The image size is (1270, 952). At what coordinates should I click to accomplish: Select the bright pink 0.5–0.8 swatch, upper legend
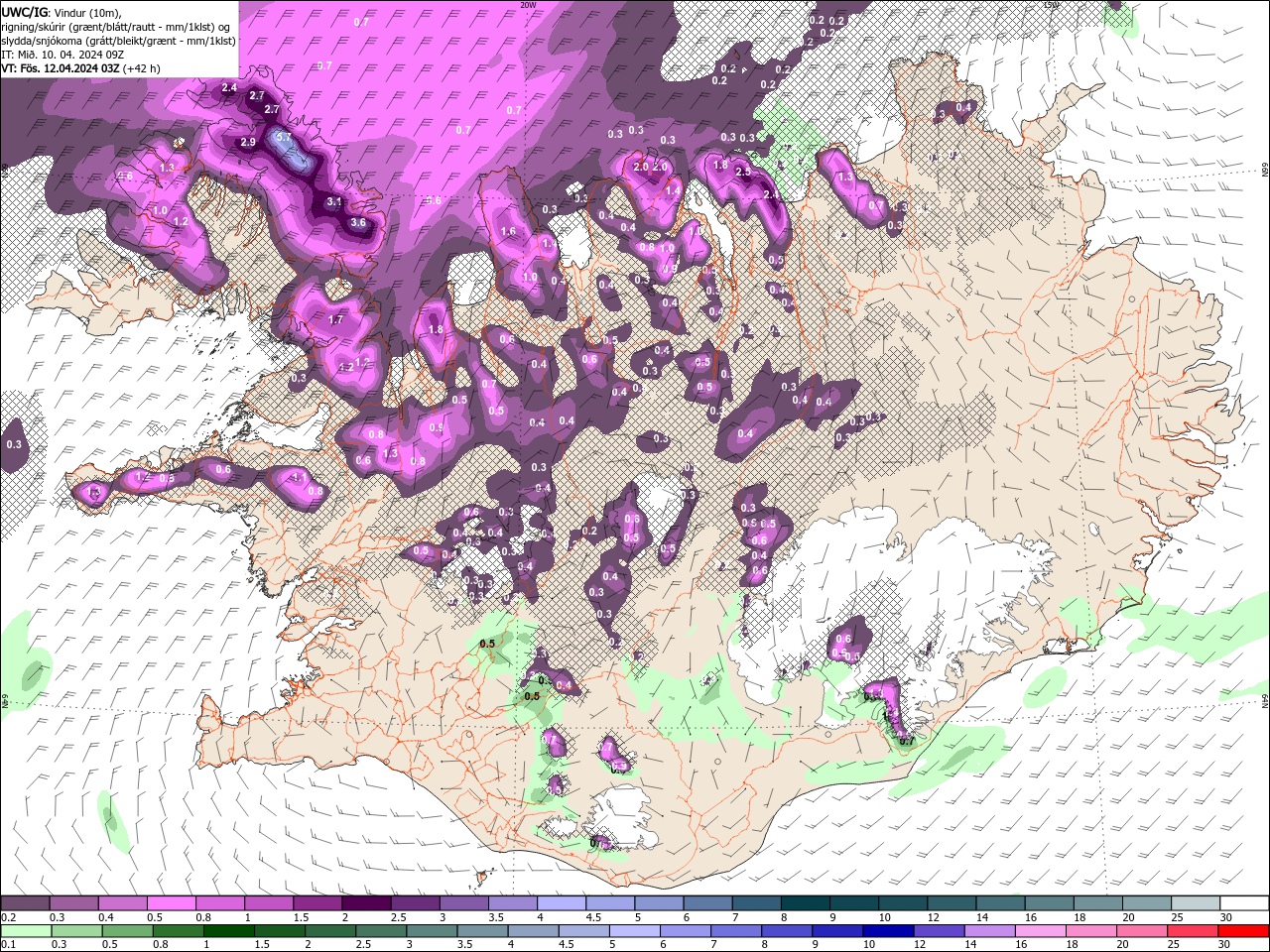click(x=171, y=903)
